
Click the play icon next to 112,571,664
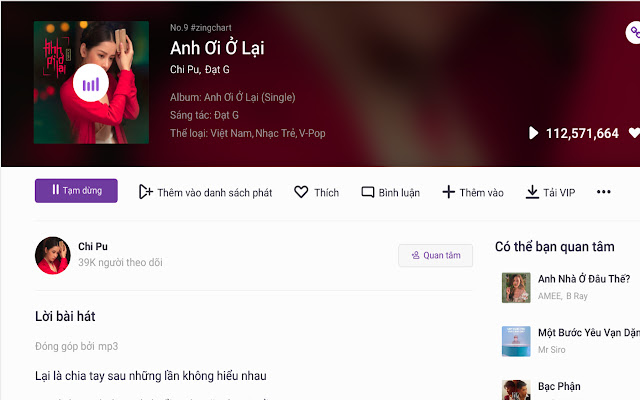pos(533,133)
